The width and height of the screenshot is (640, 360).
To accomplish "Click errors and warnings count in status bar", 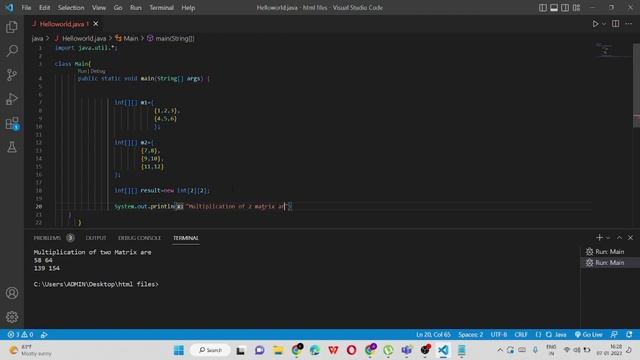I will (20, 334).
